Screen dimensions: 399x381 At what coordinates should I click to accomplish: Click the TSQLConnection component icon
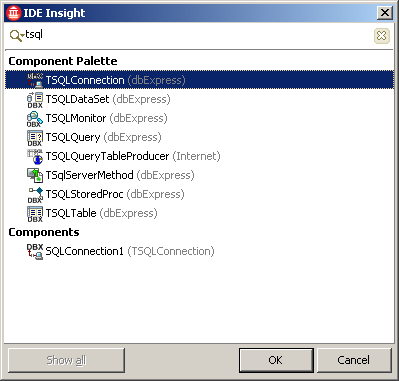point(35,80)
